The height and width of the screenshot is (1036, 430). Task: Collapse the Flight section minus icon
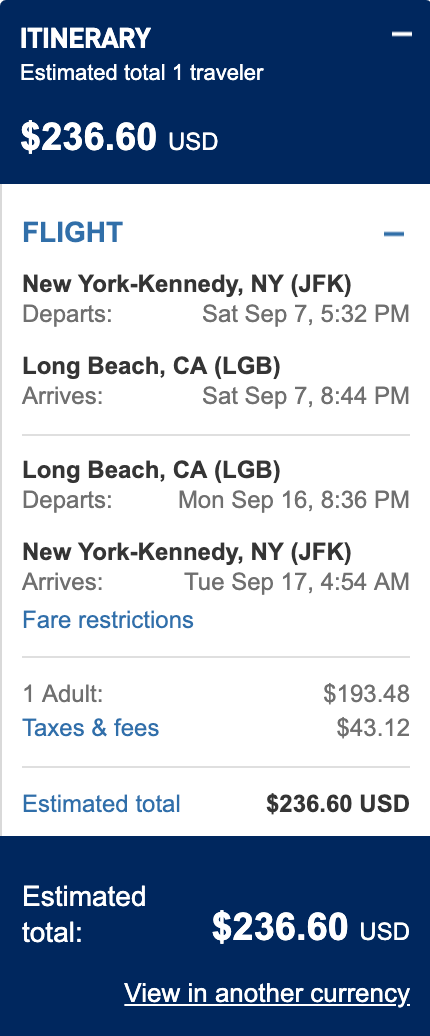coord(394,233)
